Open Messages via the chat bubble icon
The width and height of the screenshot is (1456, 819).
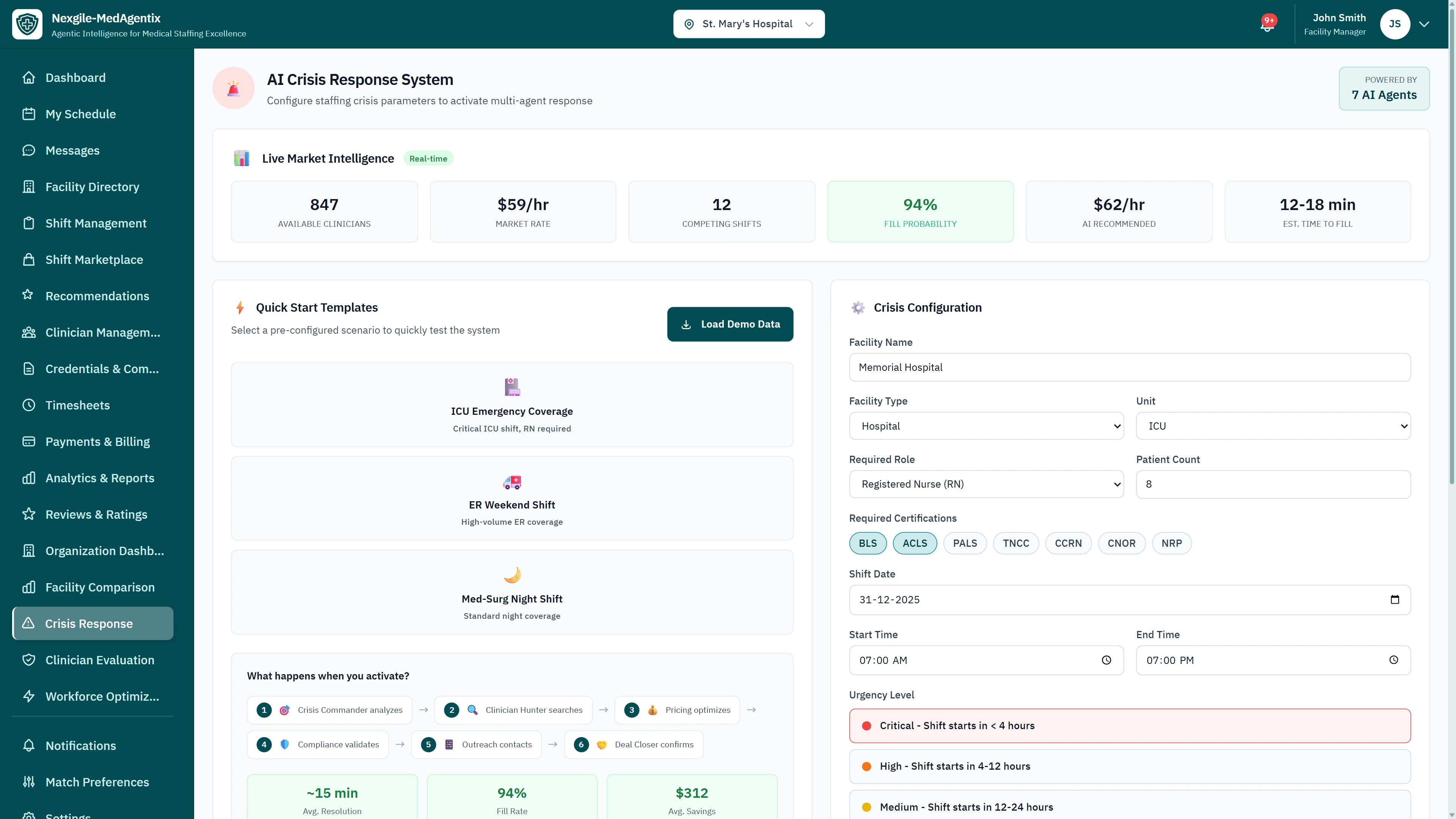click(x=29, y=151)
